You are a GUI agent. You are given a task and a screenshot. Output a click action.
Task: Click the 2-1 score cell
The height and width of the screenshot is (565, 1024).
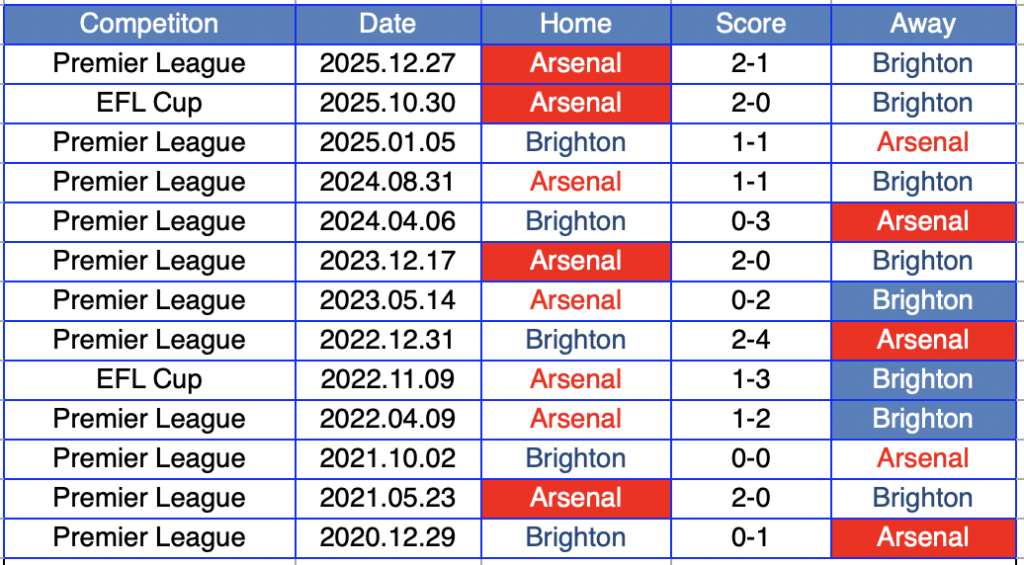click(750, 64)
